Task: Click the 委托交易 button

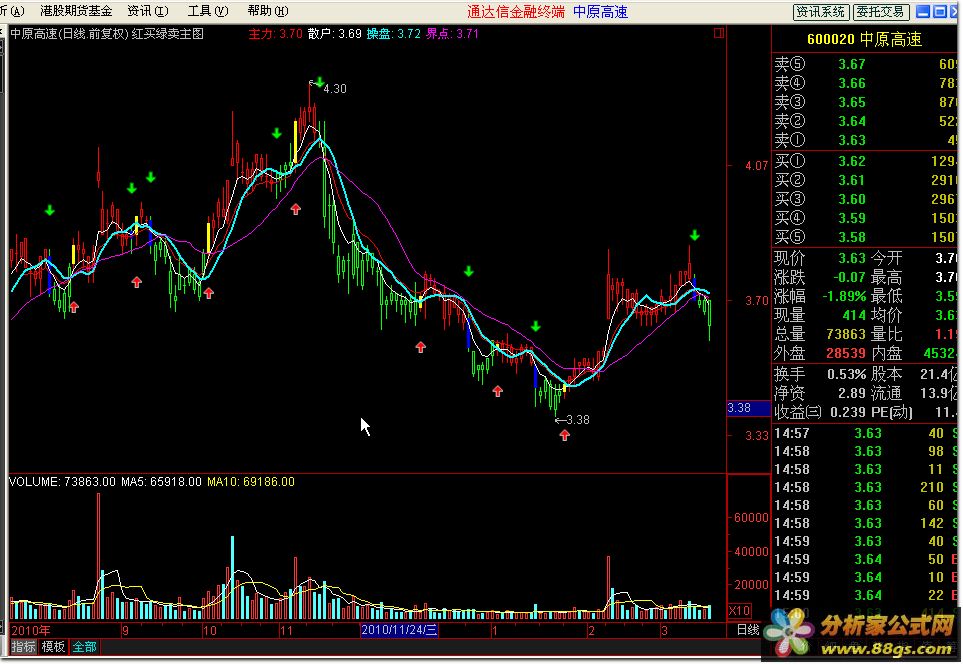Action: pos(881,12)
